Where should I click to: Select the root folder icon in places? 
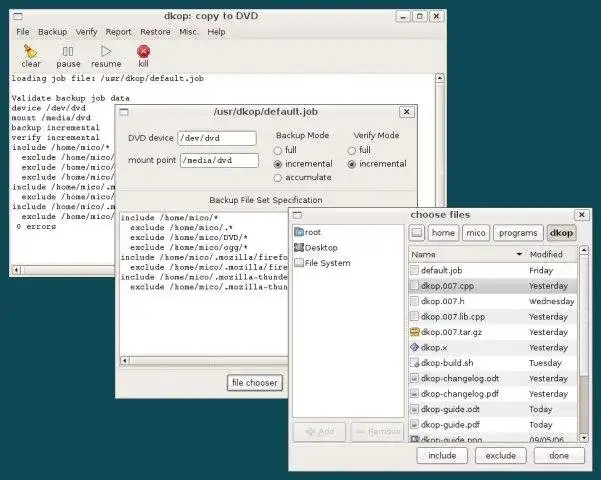coord(299,232)
